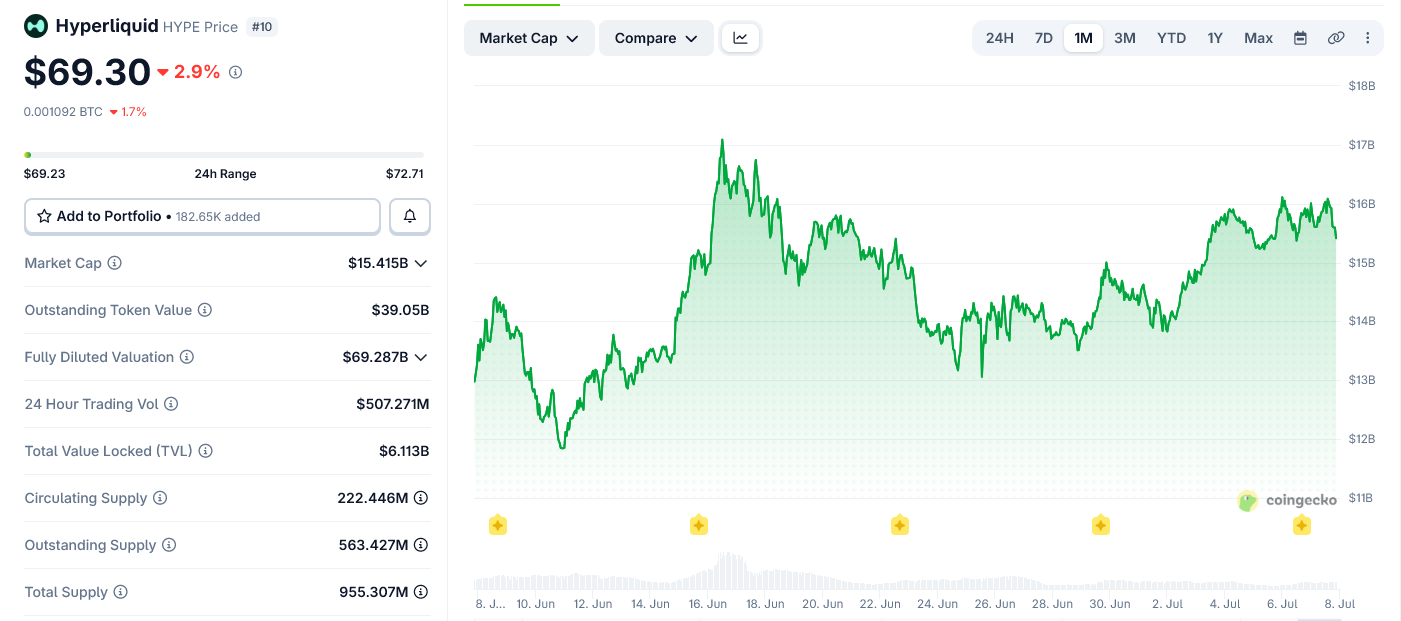This screenshot has width=1401, height=621.
Task: Select 24H time range
Action: 1000,38
